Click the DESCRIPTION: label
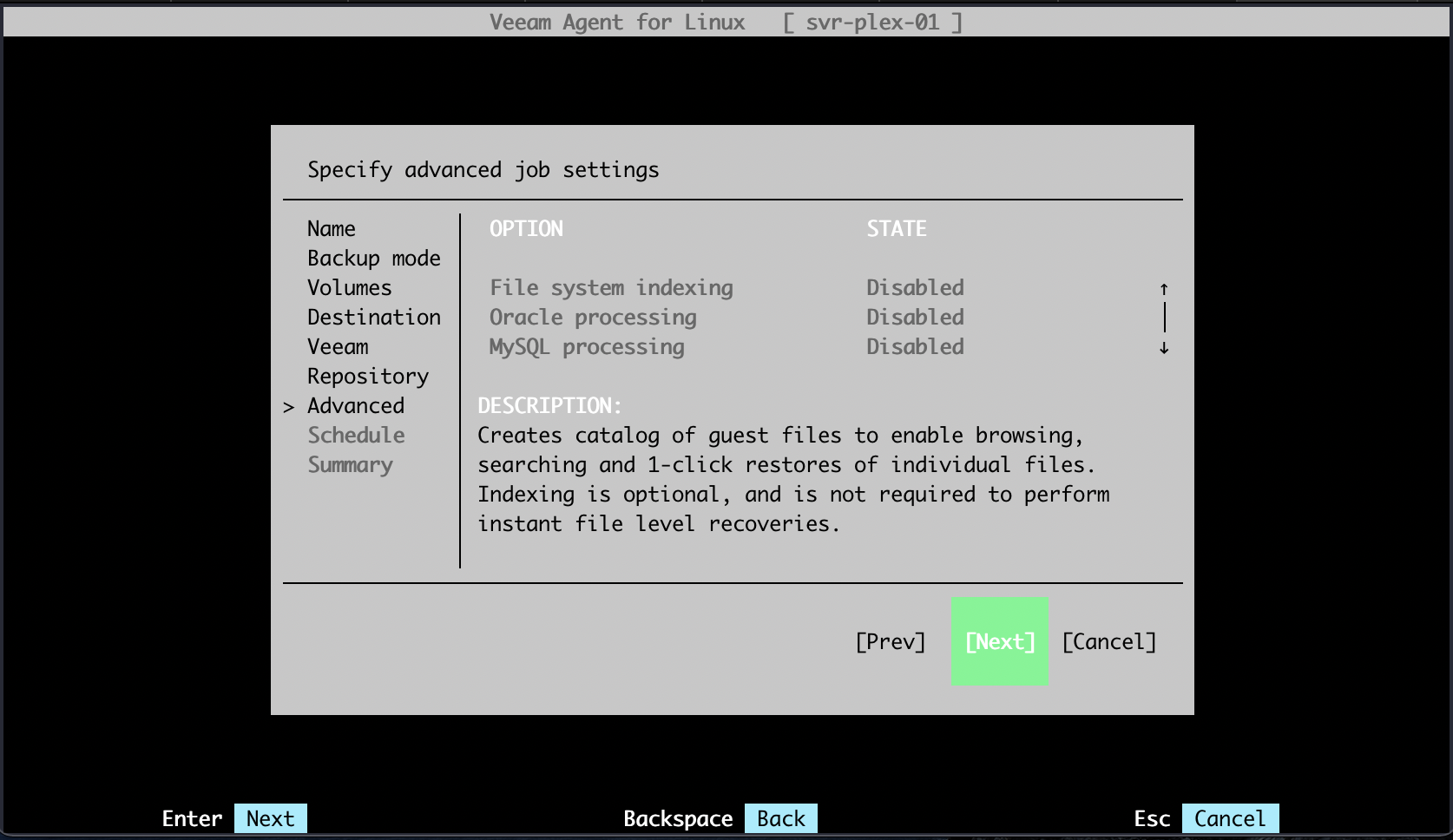Image resolution: width=1453 pixels, height=840 pixels. 550,405
